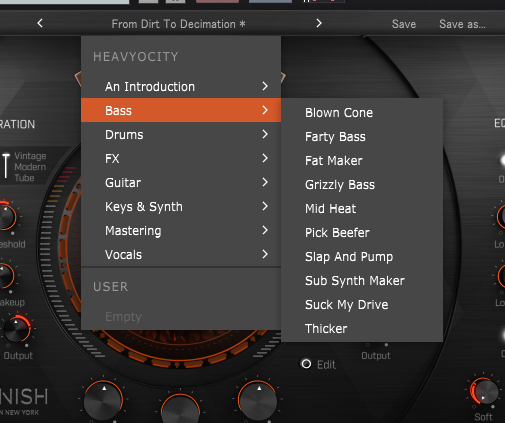Click the left Output knob

coord(16,329)
